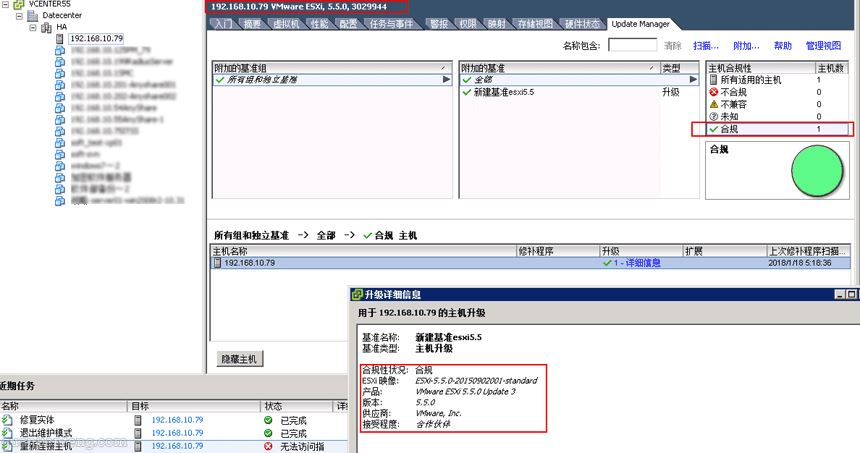The height and width of the screenshot is (453, 860).
Task: Switch to the 警报 tab
Action: pos(439,24)
